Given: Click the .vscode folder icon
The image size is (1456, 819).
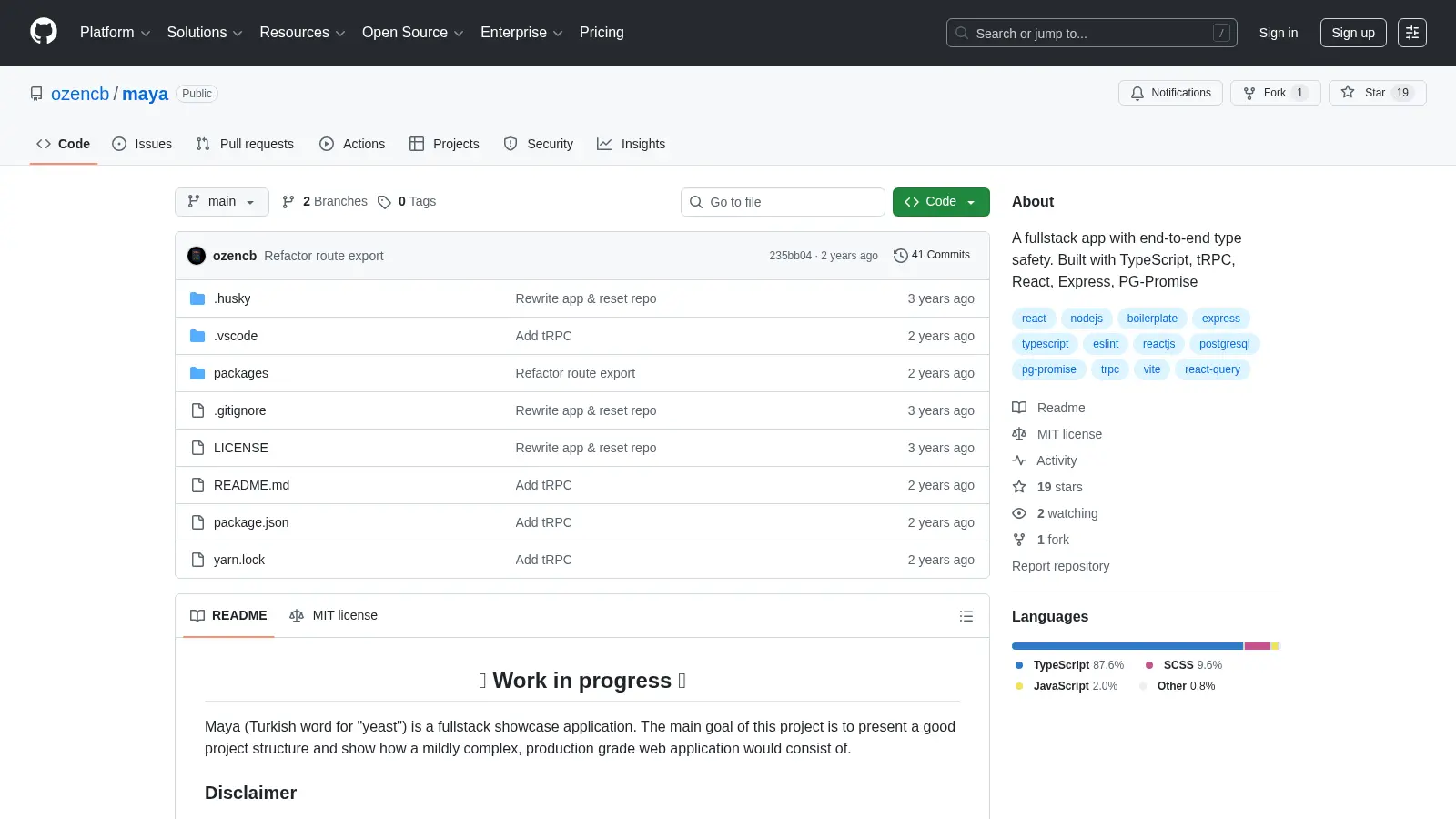Looking at the screenshot, I should click(197, 336).
